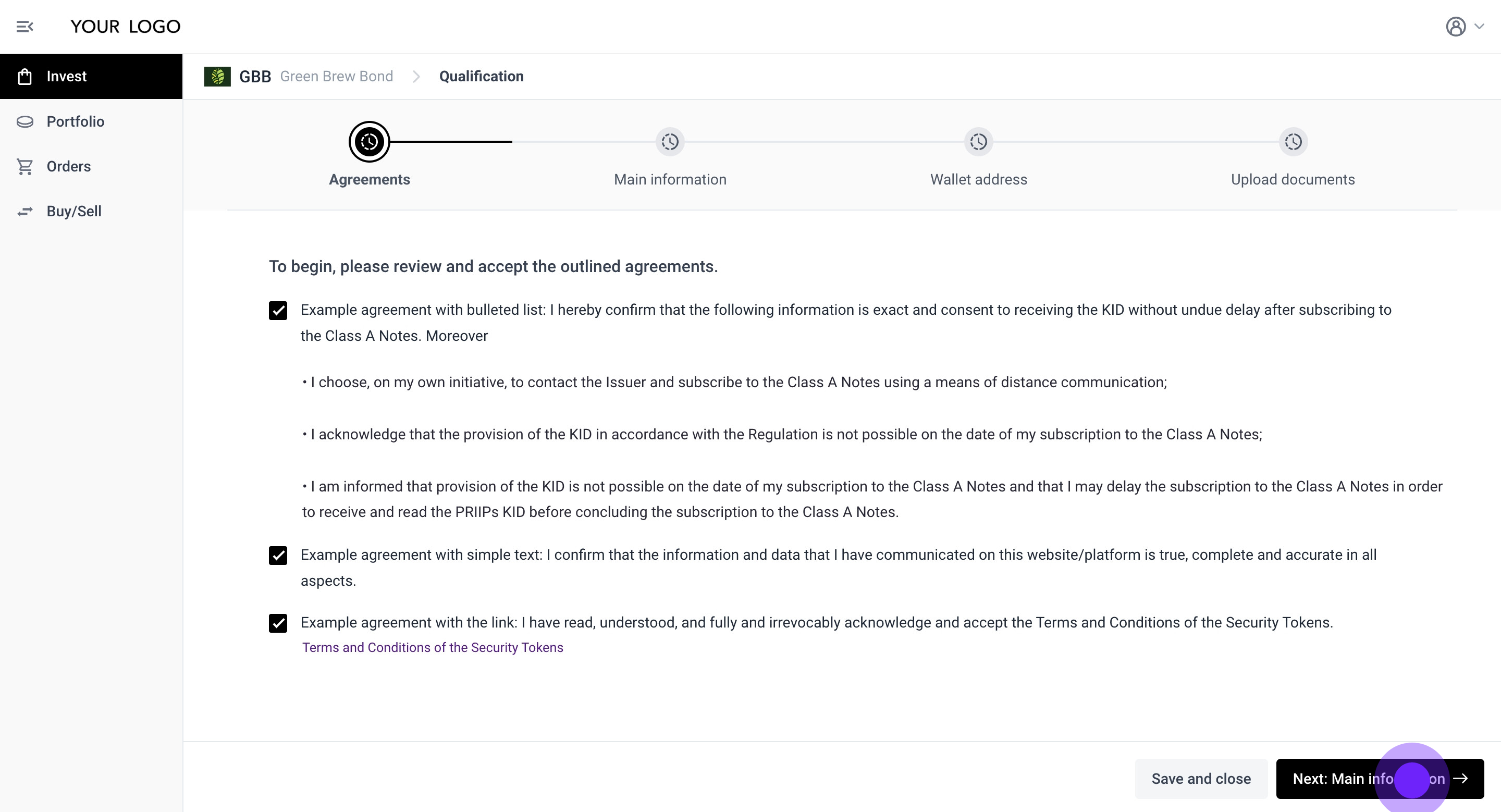Click the YOUR LOGO header text
Viewport: 1501px width, 812px height.
125,27
